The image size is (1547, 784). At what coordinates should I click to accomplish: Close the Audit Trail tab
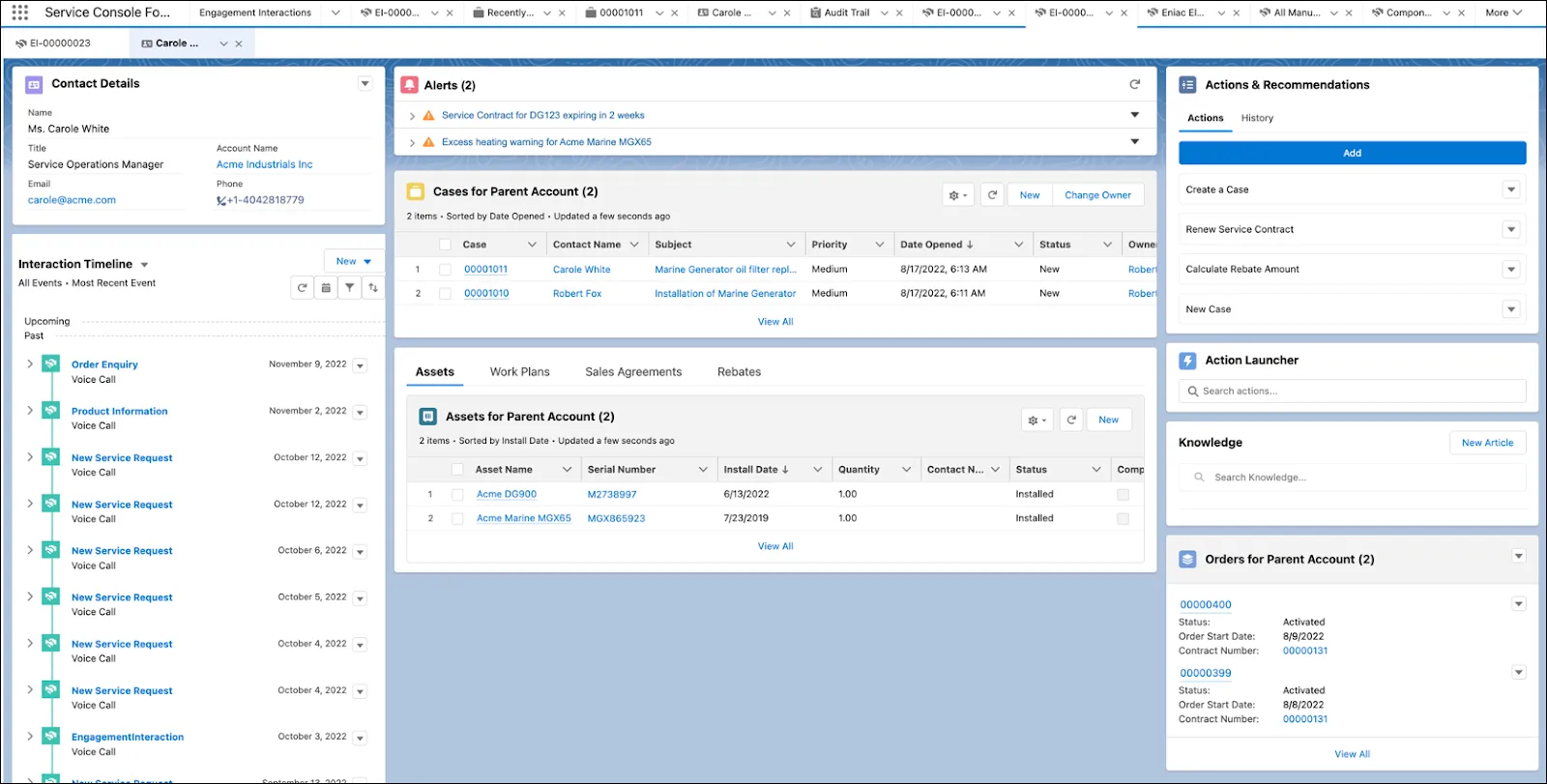coord(900,13)
